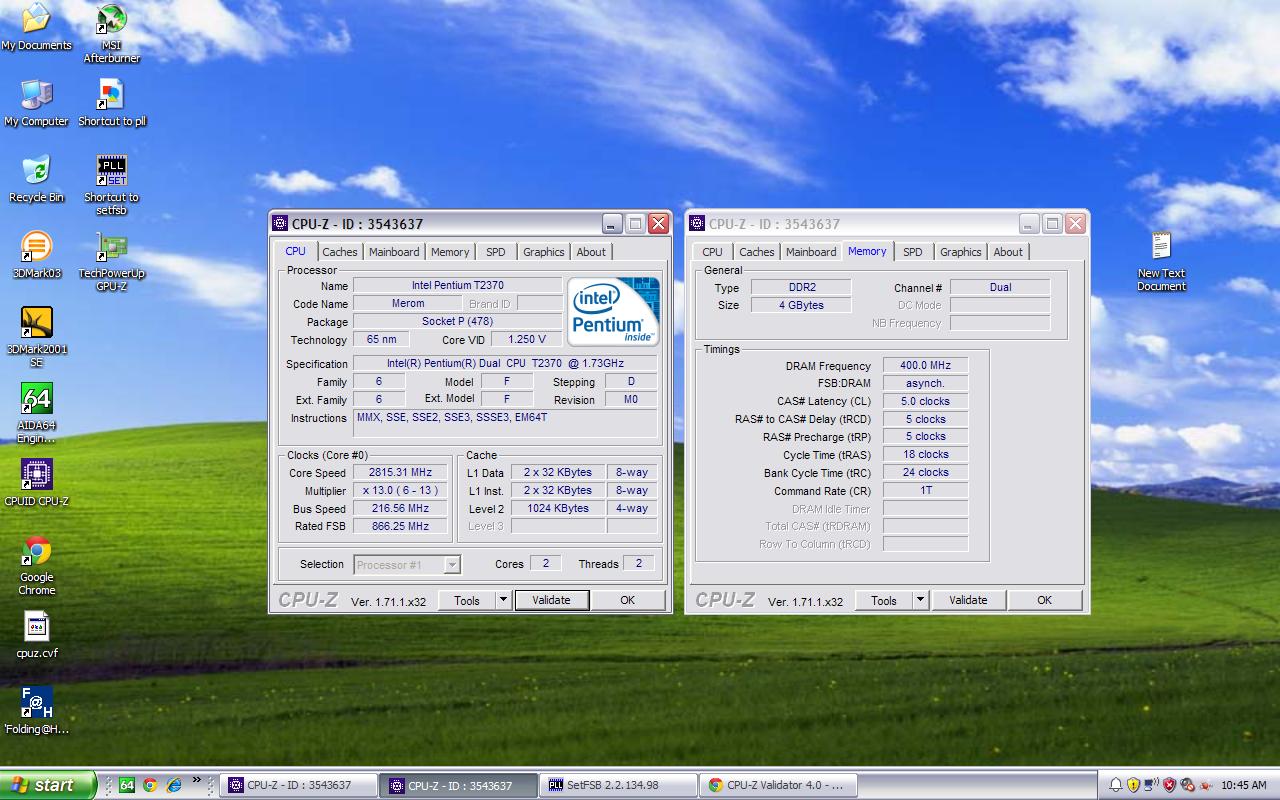Switch to SetFSB 2.2.134.98 taskbar item
The height and width of the screenshot is (800, 1280).
tap(618, 785)
